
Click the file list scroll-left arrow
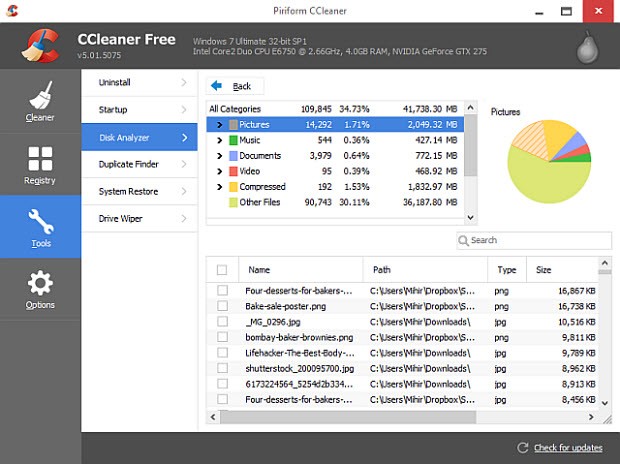(213, 417)
